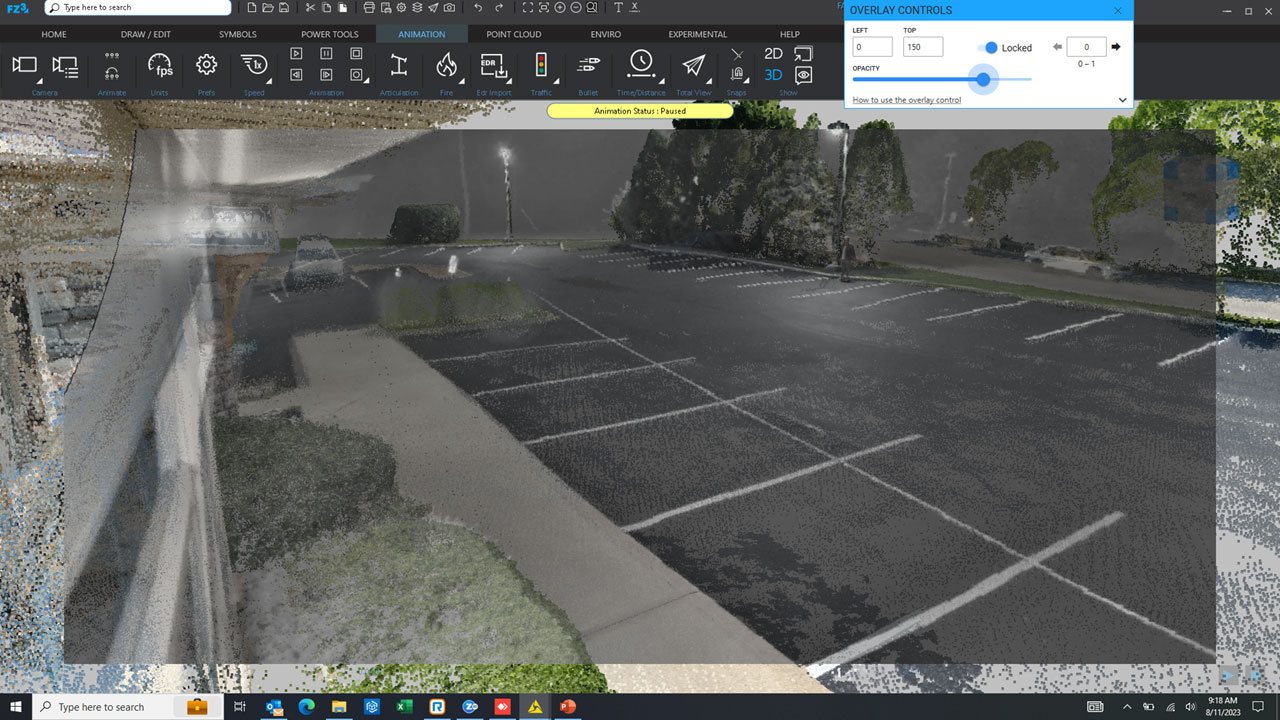1280x720 pixels.
Task: Open the HOME ribbon tab
Action: [54, 34]
